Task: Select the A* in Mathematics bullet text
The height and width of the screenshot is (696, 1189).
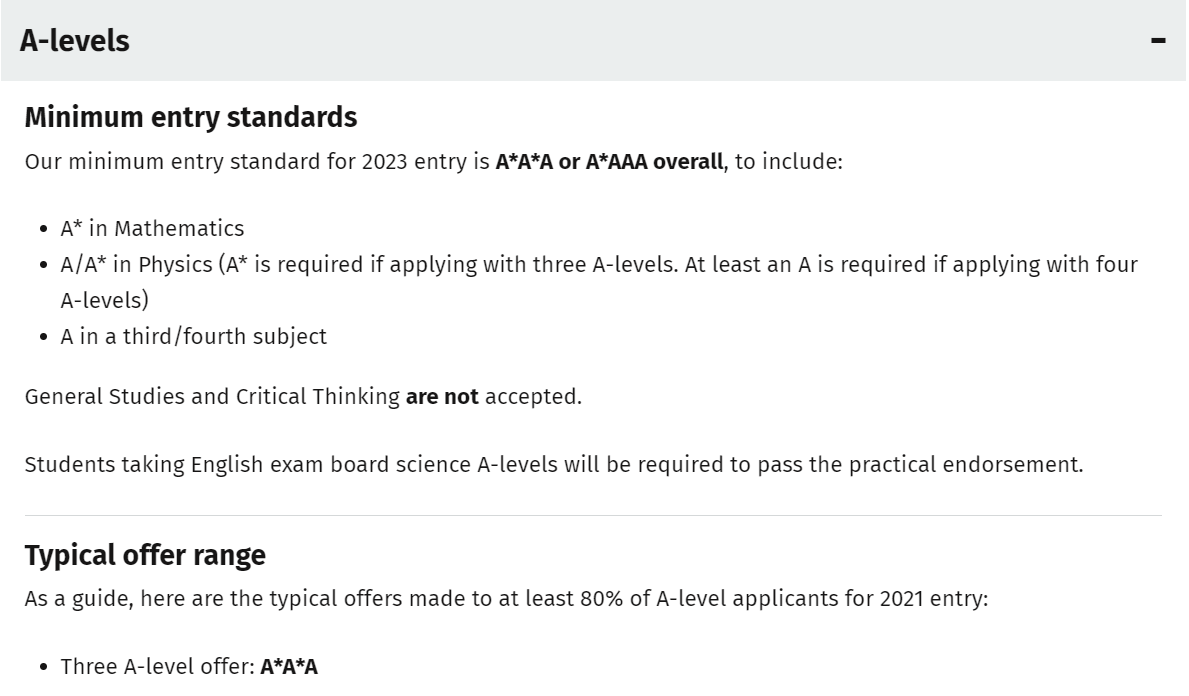Action: point(152,228)
